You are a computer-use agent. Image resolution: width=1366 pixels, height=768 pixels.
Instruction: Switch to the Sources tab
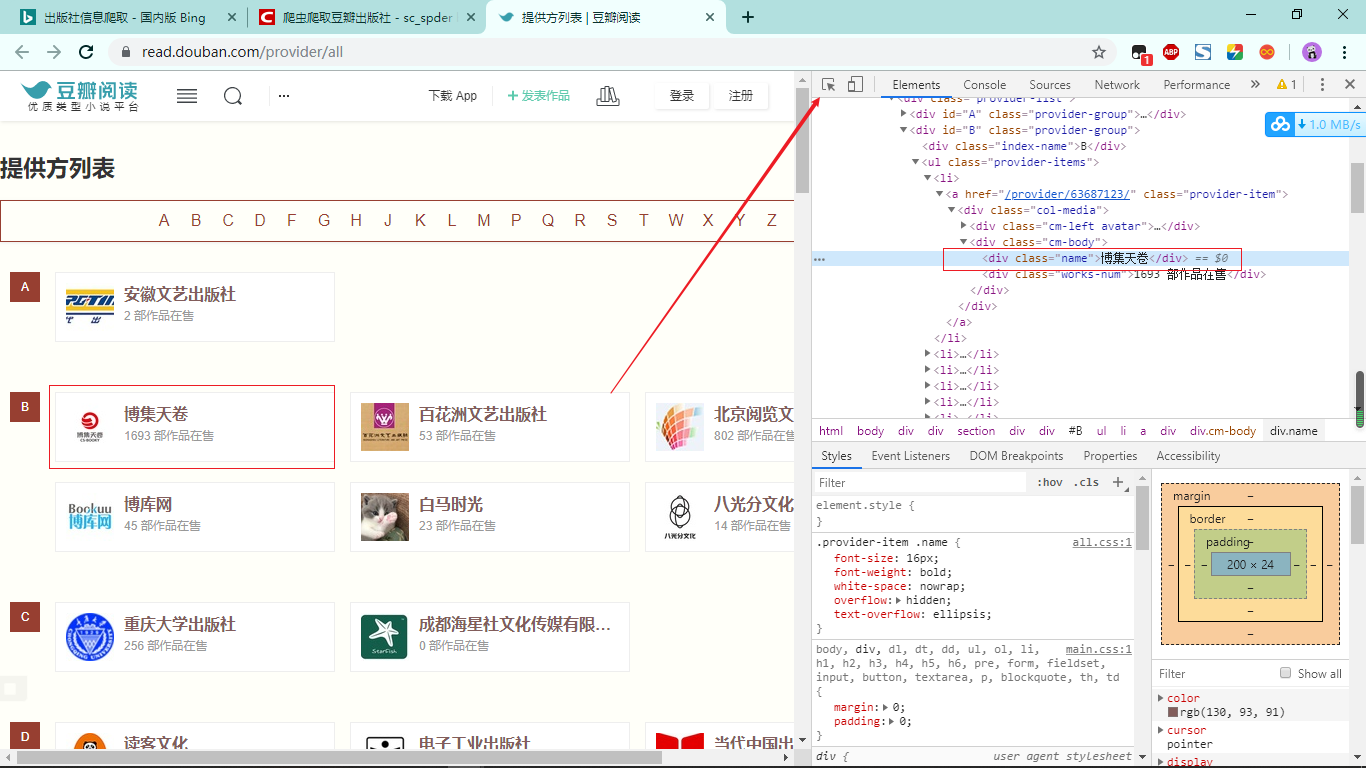[x=1050, y=85]
